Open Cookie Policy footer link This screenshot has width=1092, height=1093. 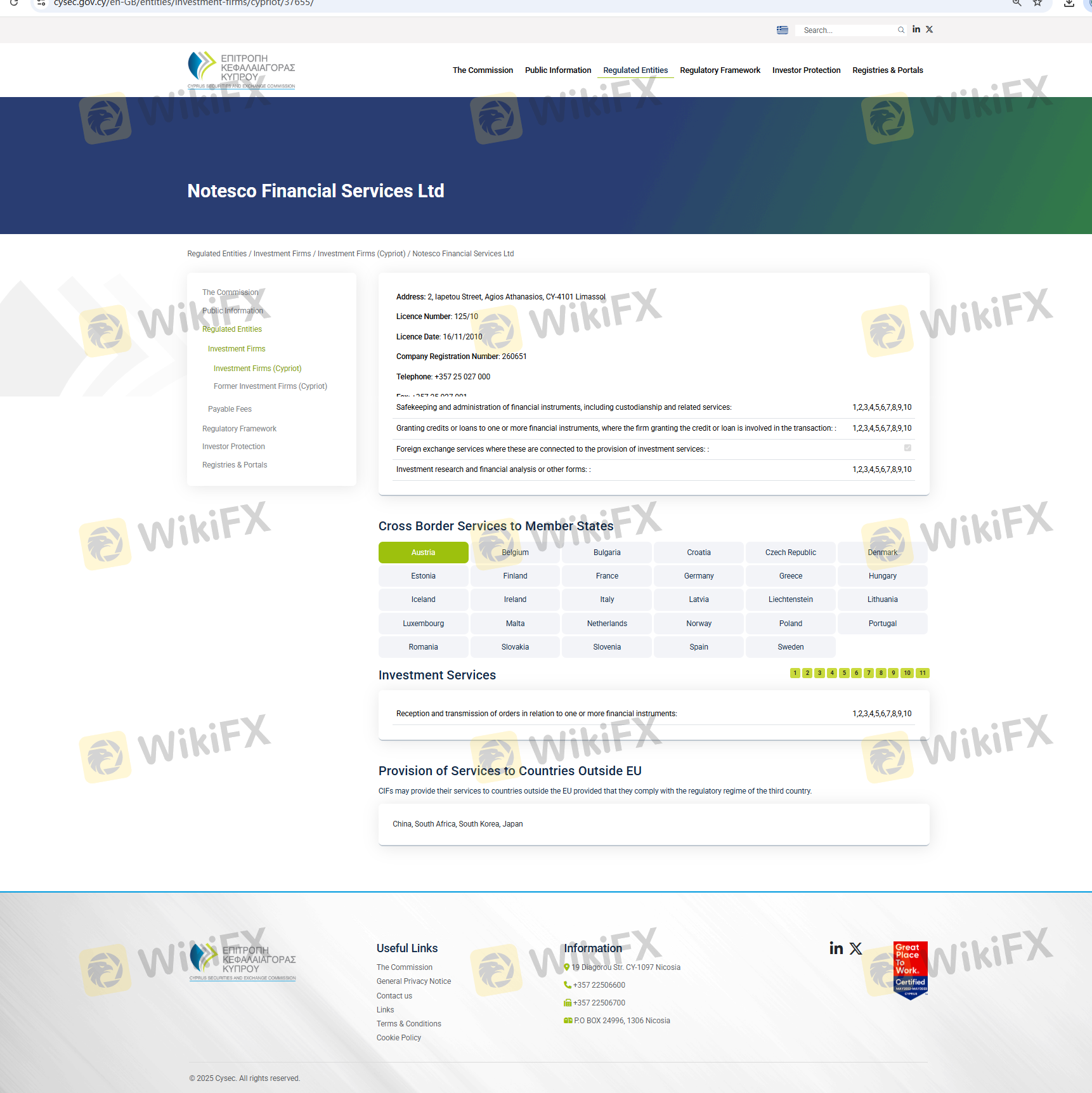point(398,1038)
